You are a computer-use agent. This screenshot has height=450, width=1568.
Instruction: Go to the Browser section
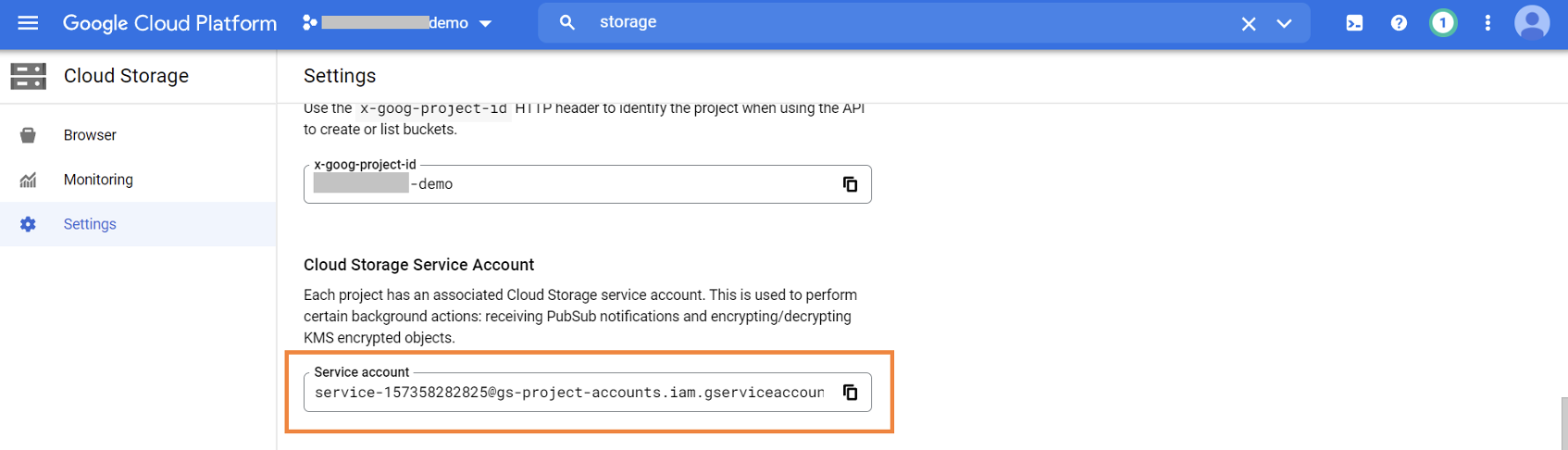[x=90, y=135]
